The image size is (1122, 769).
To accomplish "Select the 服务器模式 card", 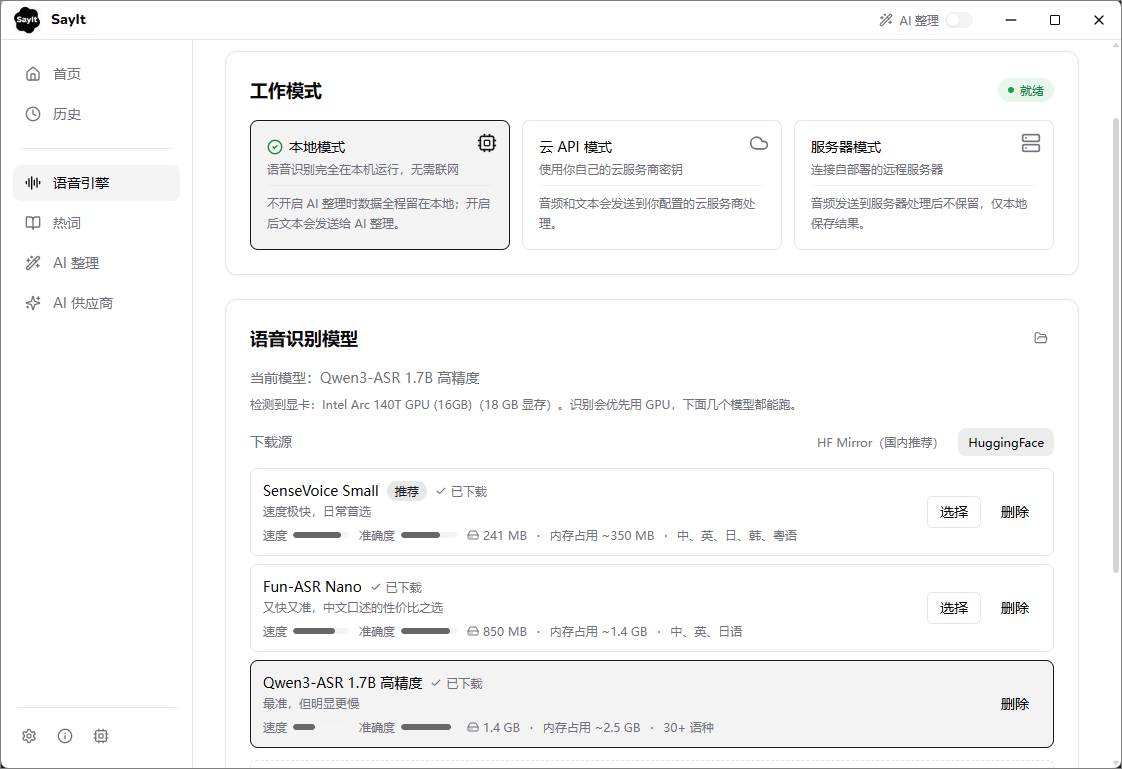I will pos(924,185).
